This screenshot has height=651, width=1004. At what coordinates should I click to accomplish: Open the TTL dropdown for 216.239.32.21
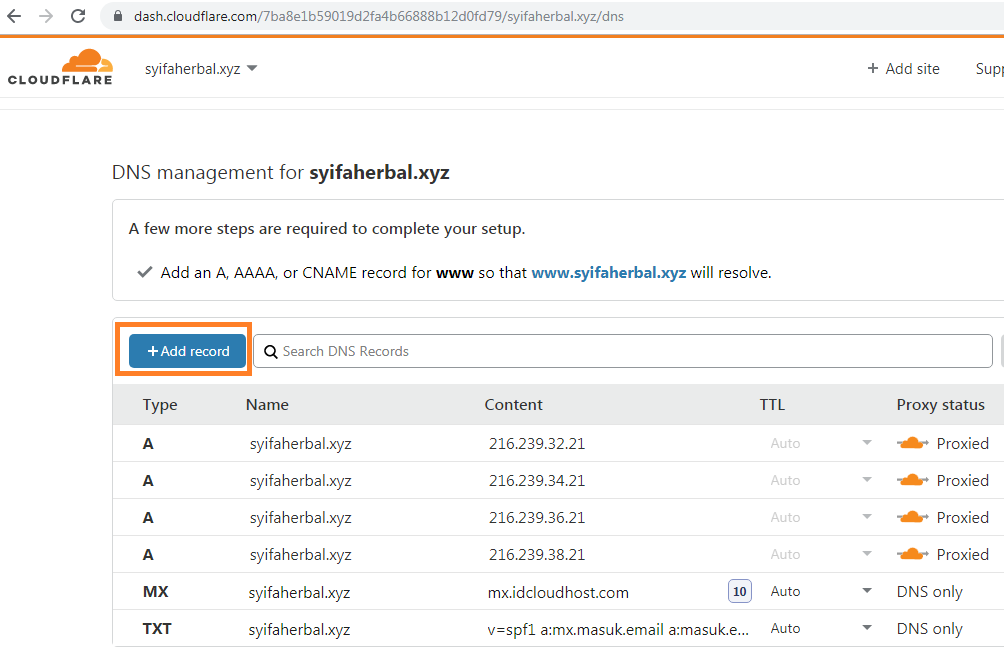[x=867, y=443]
